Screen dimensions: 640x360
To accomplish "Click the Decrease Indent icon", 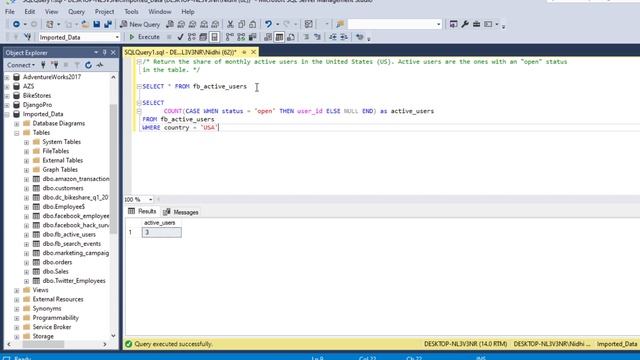I will 333,37.
